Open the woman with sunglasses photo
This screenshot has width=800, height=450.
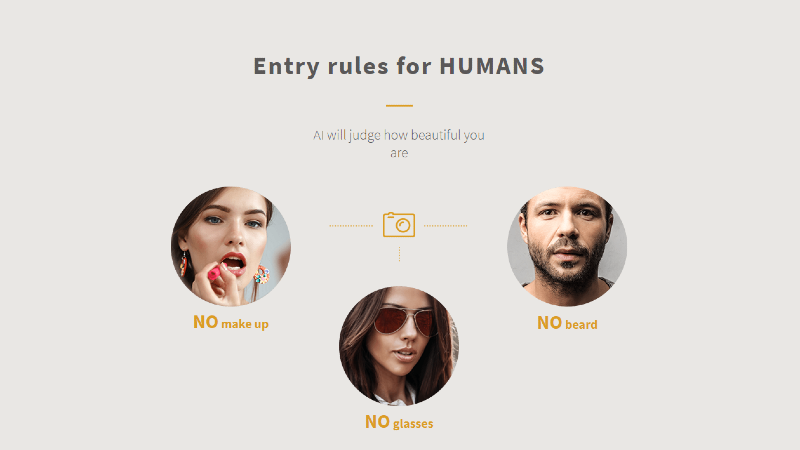(x=399, y=346)
